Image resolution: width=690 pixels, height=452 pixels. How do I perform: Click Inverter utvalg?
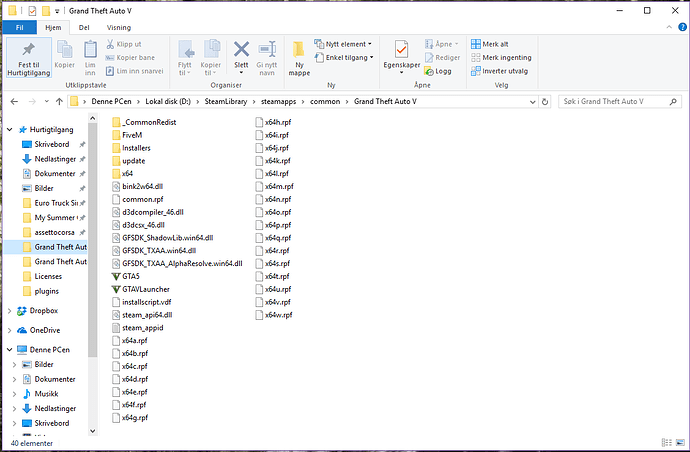coord(499,71)
